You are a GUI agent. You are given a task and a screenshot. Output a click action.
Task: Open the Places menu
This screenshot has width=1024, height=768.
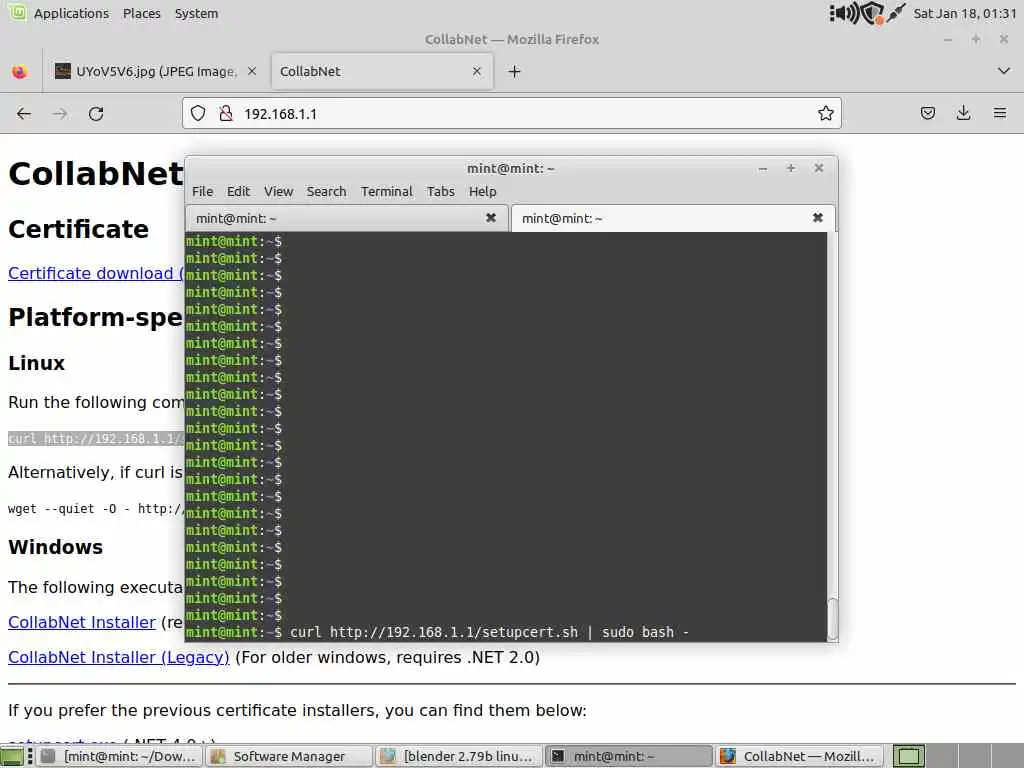(142, 13)
